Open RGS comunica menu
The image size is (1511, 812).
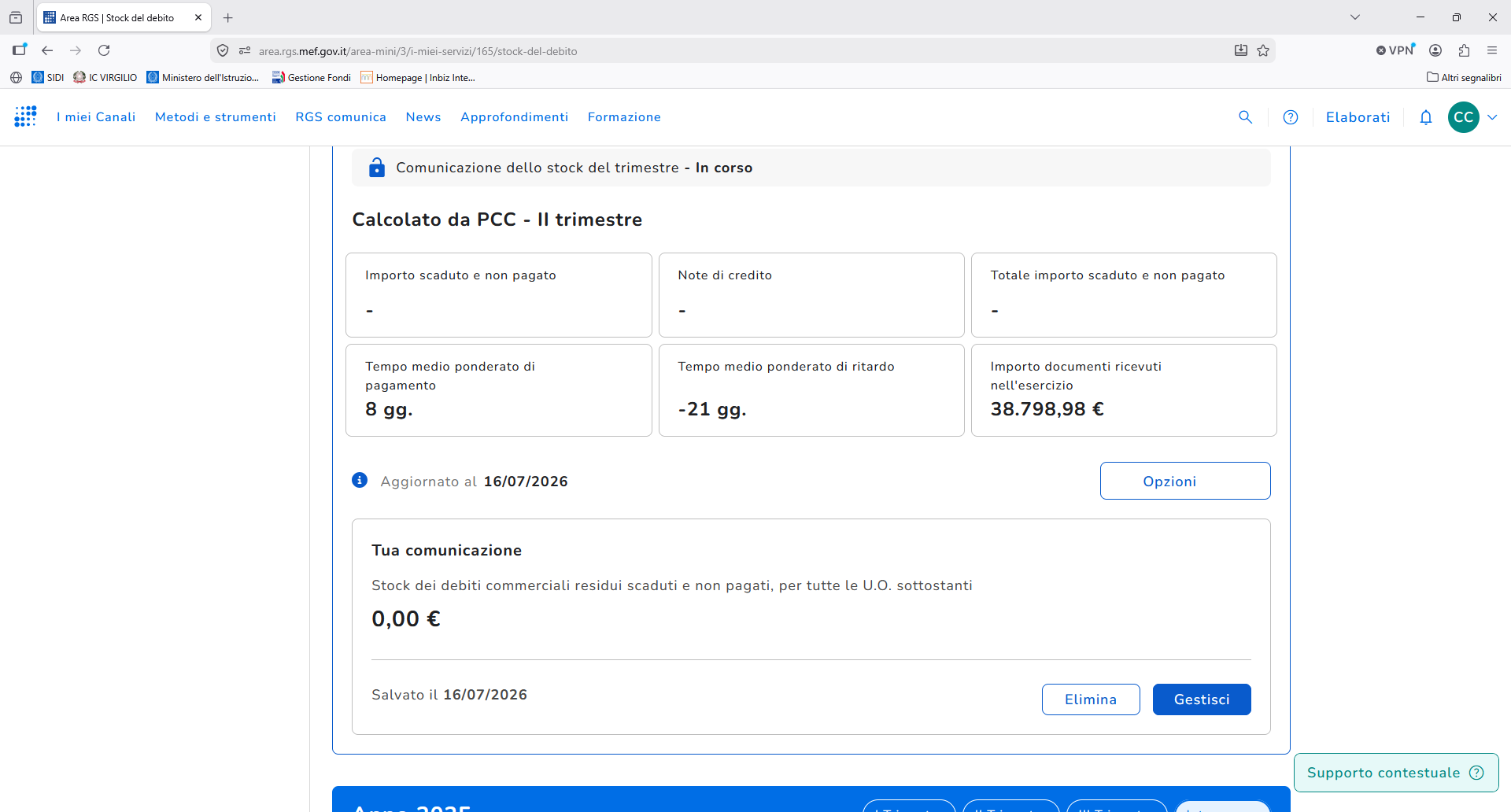pos(341,117)
